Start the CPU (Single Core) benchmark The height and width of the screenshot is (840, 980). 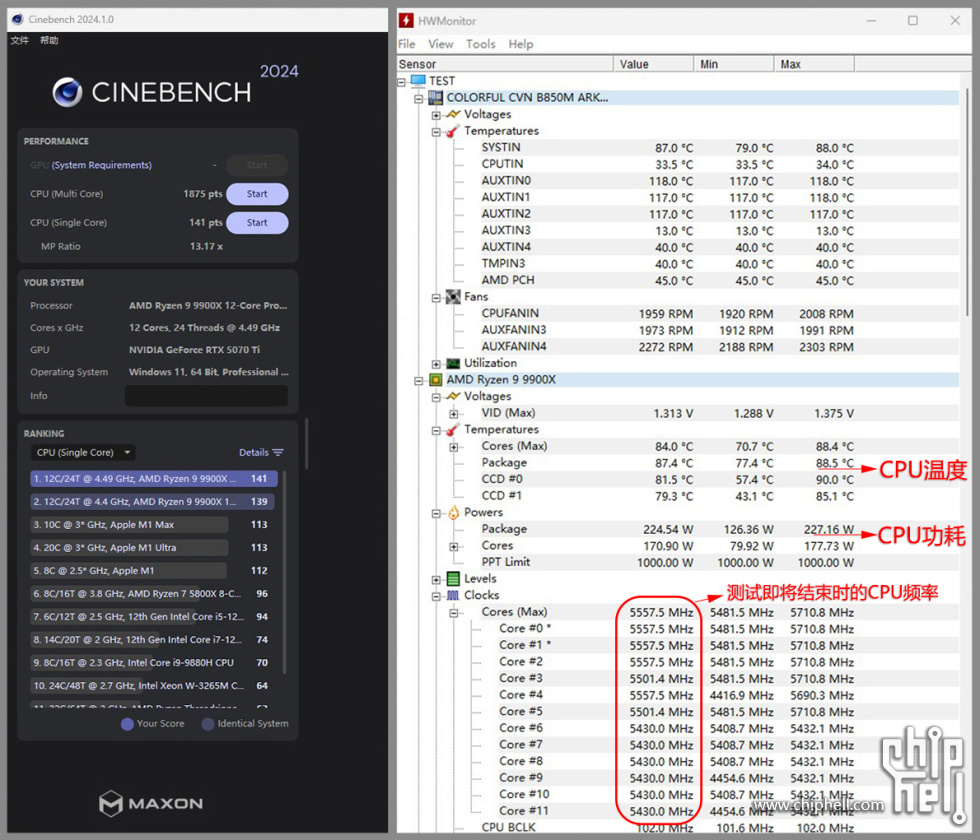click(257, 223)
